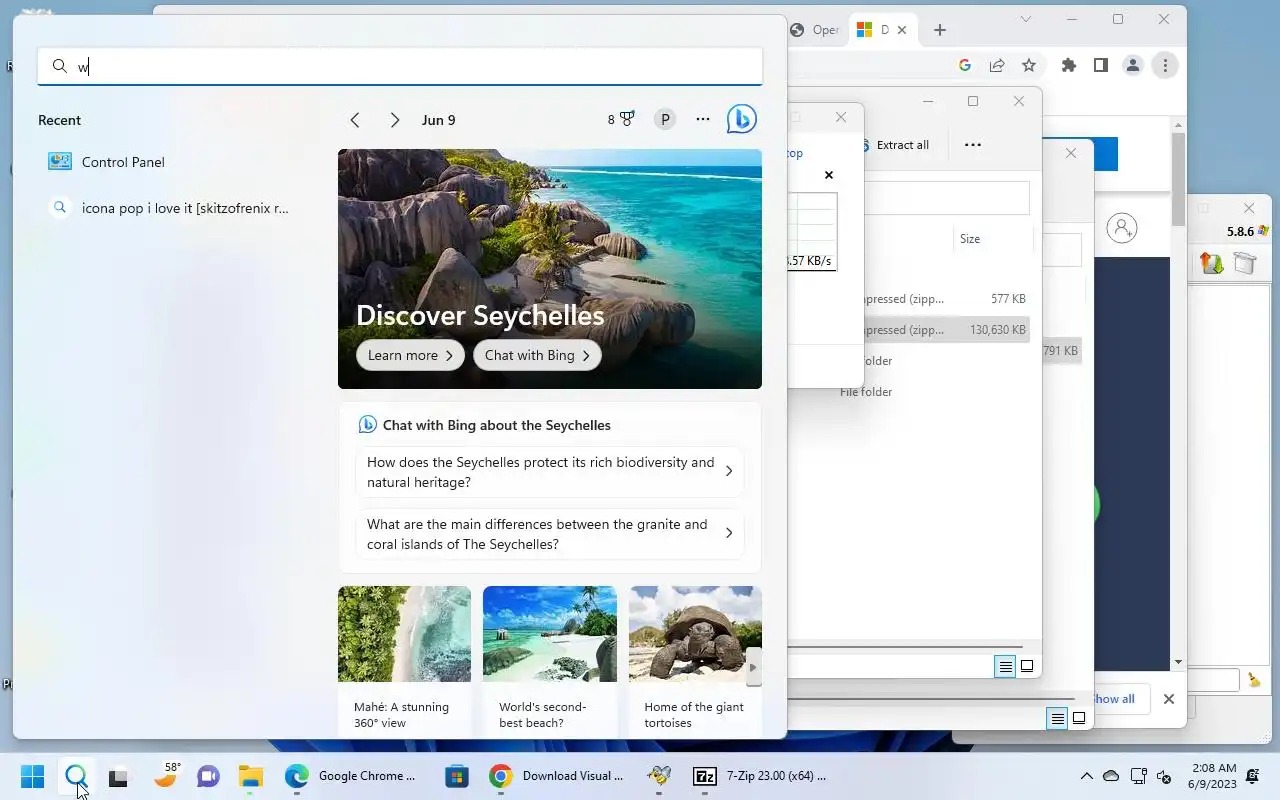Open Chrome extensions puzzle icon
The height and width of the screenshot is (800, 1280).
point(1069,65)
